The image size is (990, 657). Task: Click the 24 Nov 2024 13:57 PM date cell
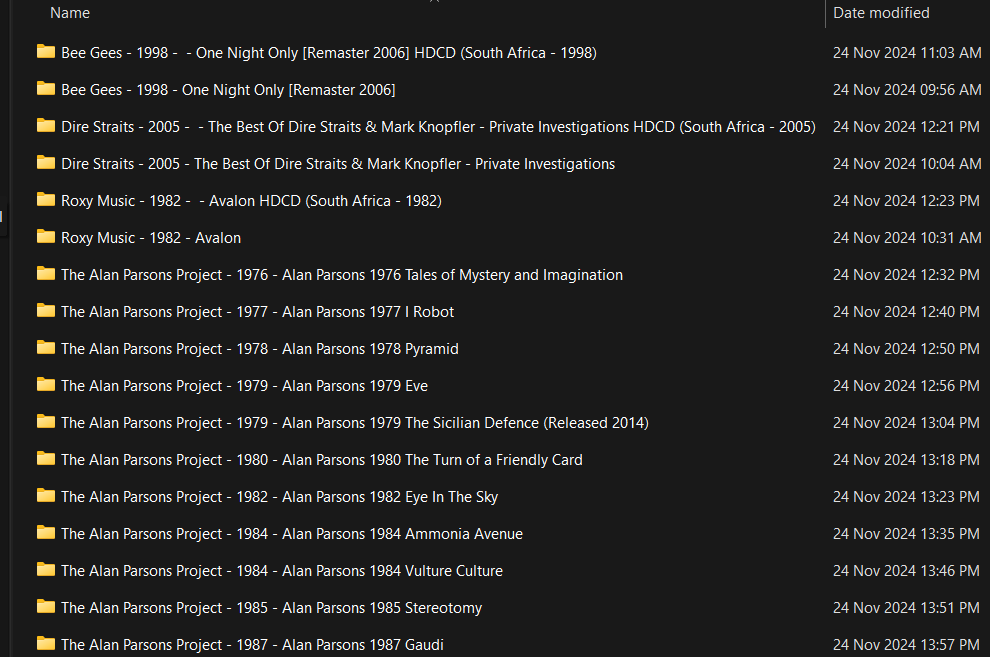point(906,645)
